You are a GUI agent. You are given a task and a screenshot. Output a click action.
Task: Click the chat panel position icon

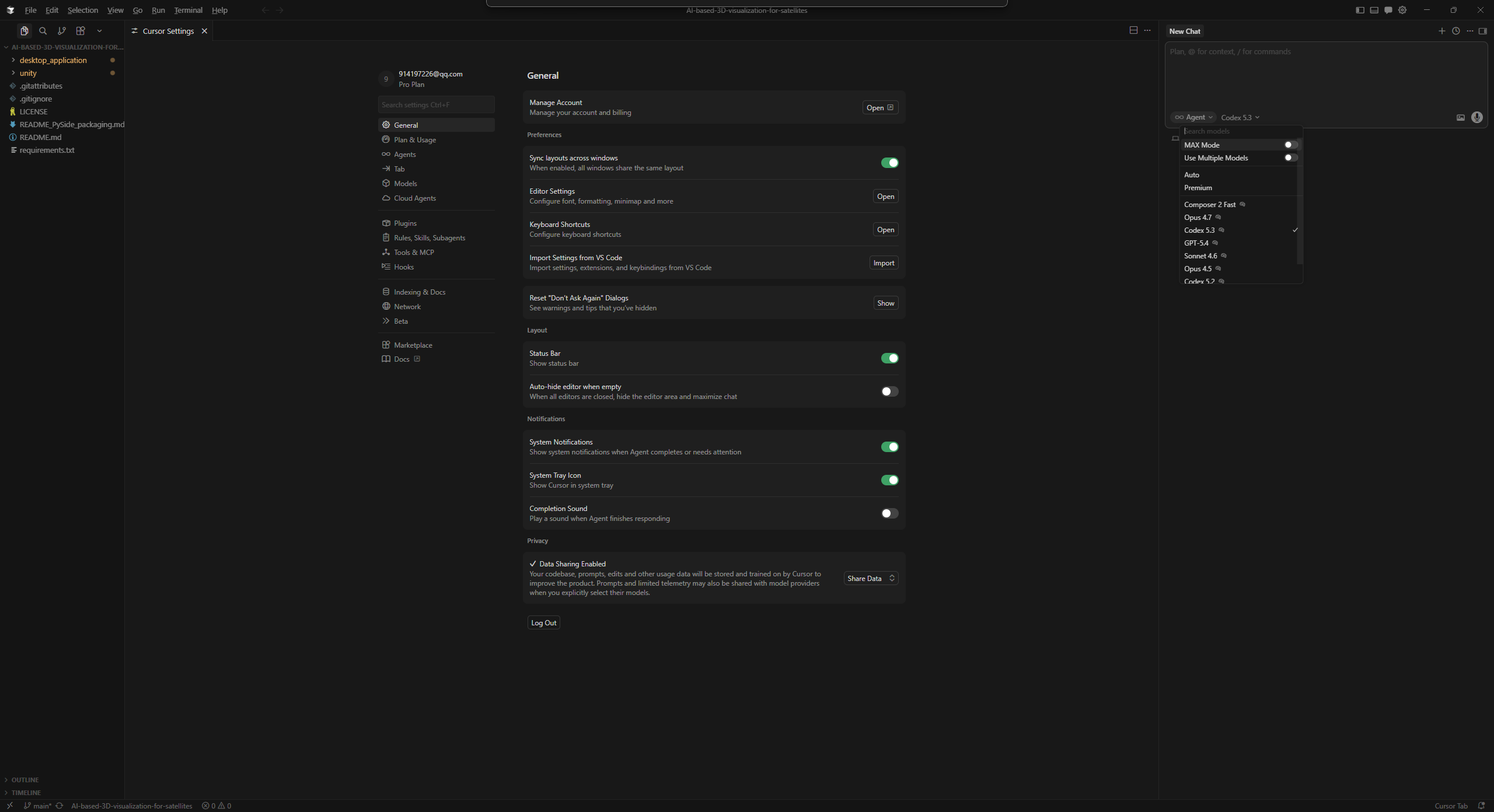tap(1482, 31)
